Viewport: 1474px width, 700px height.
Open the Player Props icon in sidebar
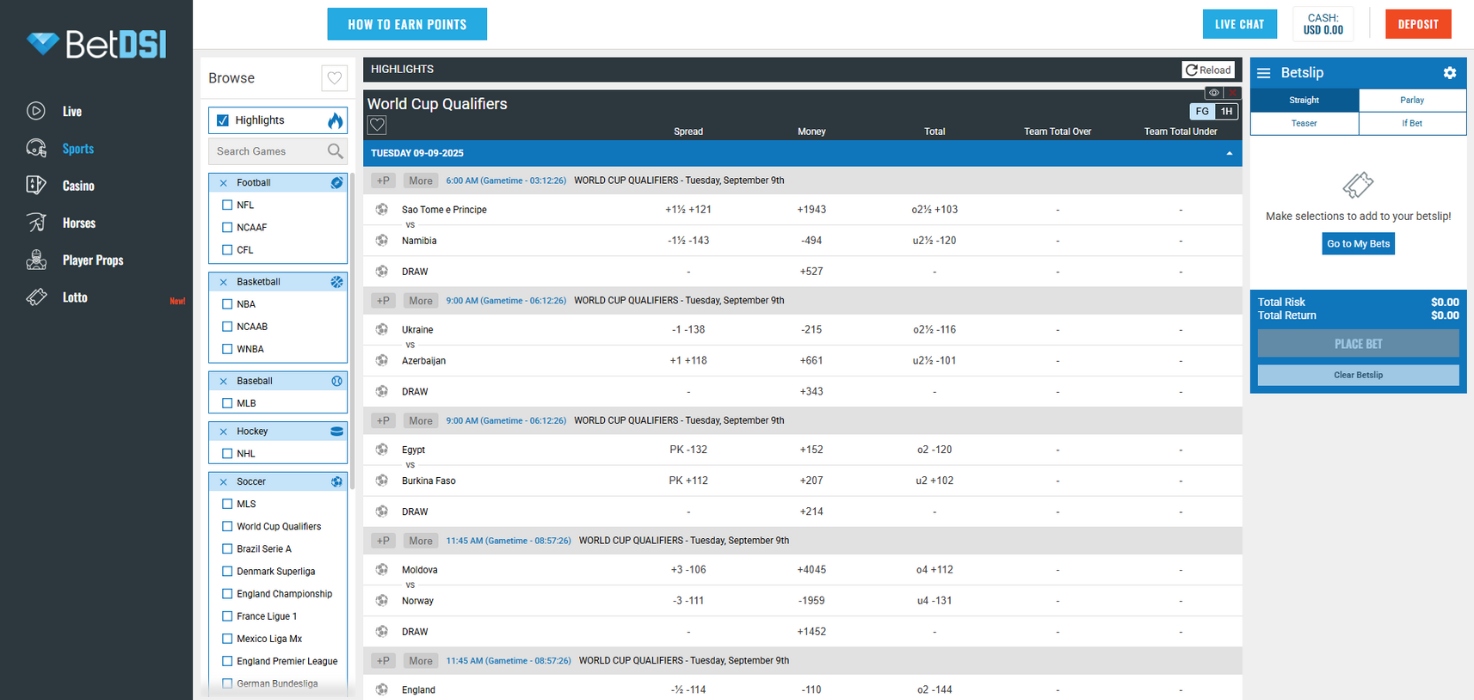click(36, 260)
